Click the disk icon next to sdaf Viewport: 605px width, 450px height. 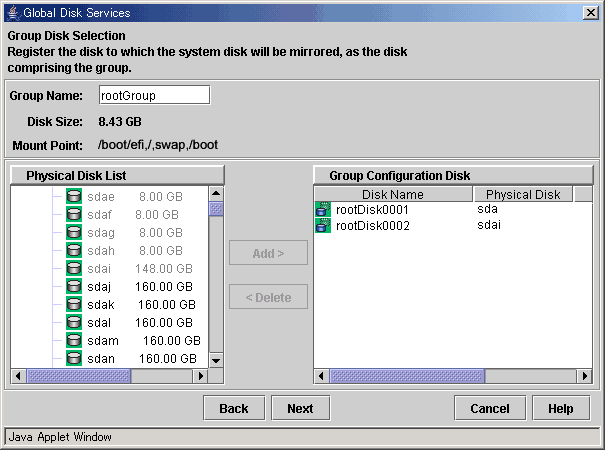pos(74,214)
